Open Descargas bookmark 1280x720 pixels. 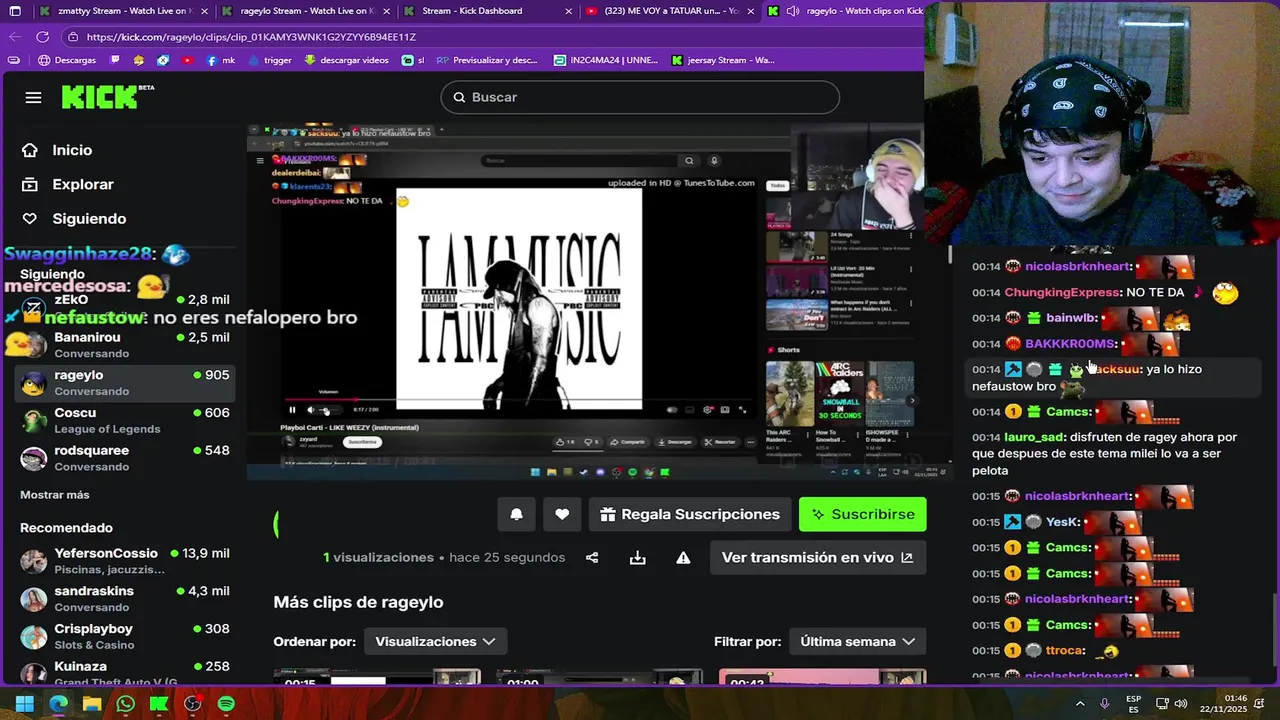pos(67,60)
